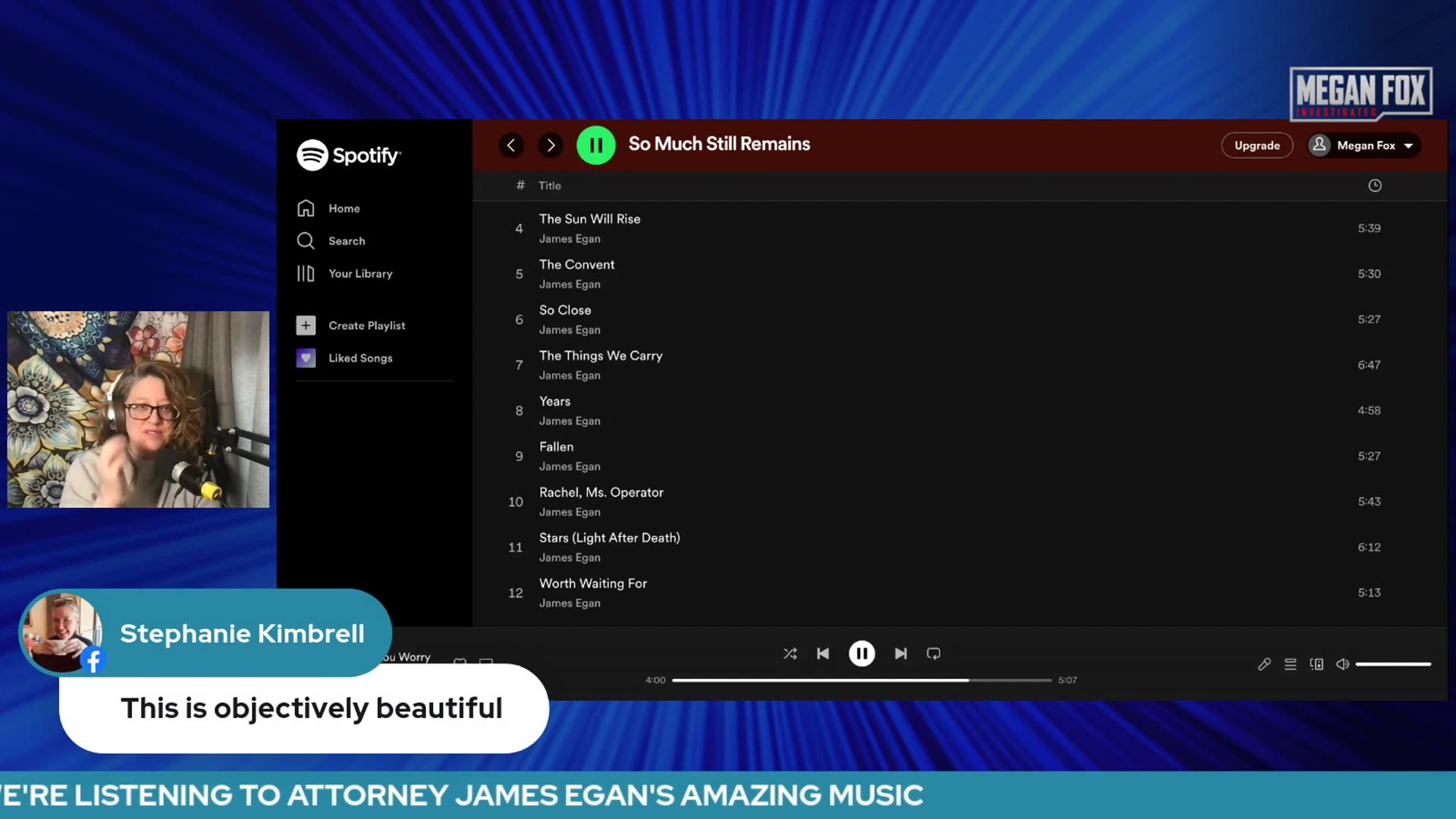Screen dimensions: 1456x819
Task: Click the Upgrade button
Action: point(1257,146)
